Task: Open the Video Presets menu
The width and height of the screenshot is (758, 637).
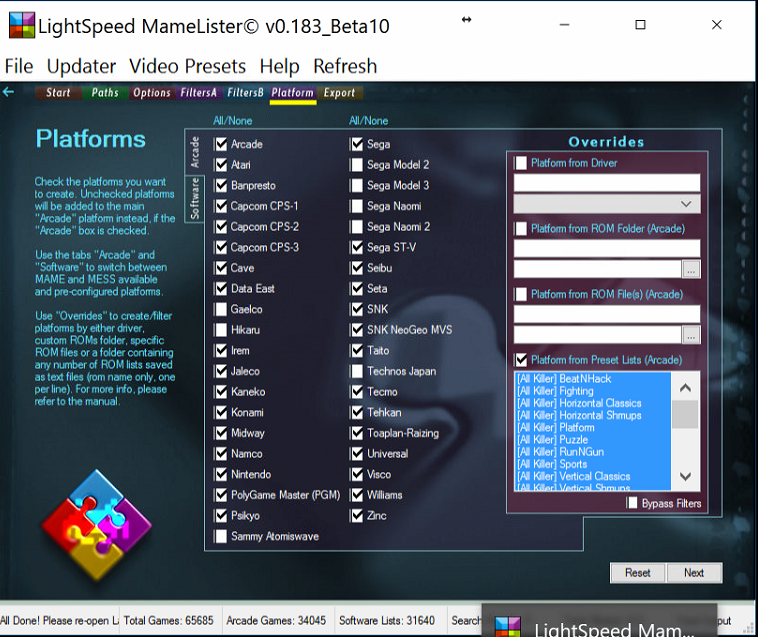Action: tap(187, 66)
